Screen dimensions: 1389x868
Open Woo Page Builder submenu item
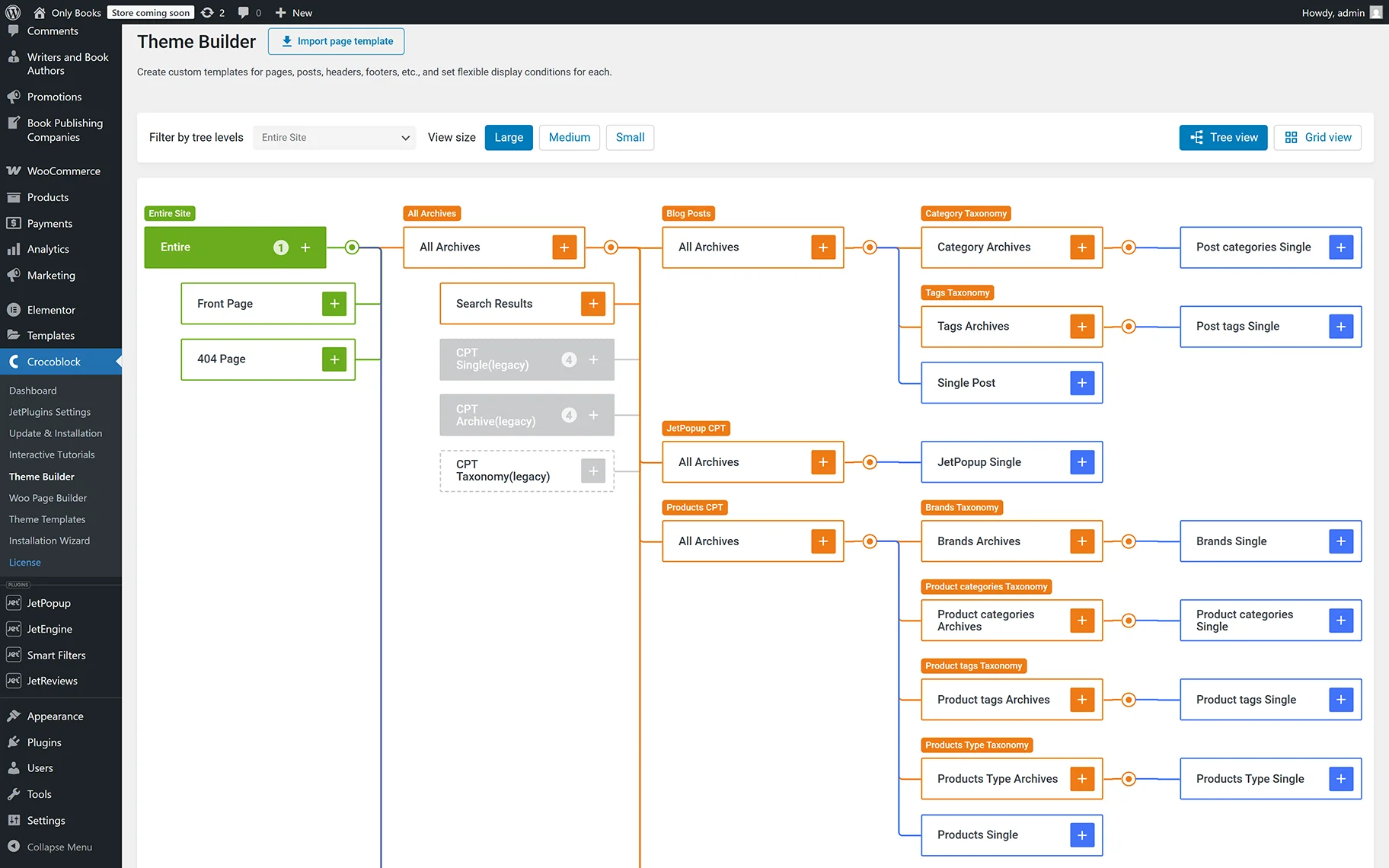[x=48, y=498]
